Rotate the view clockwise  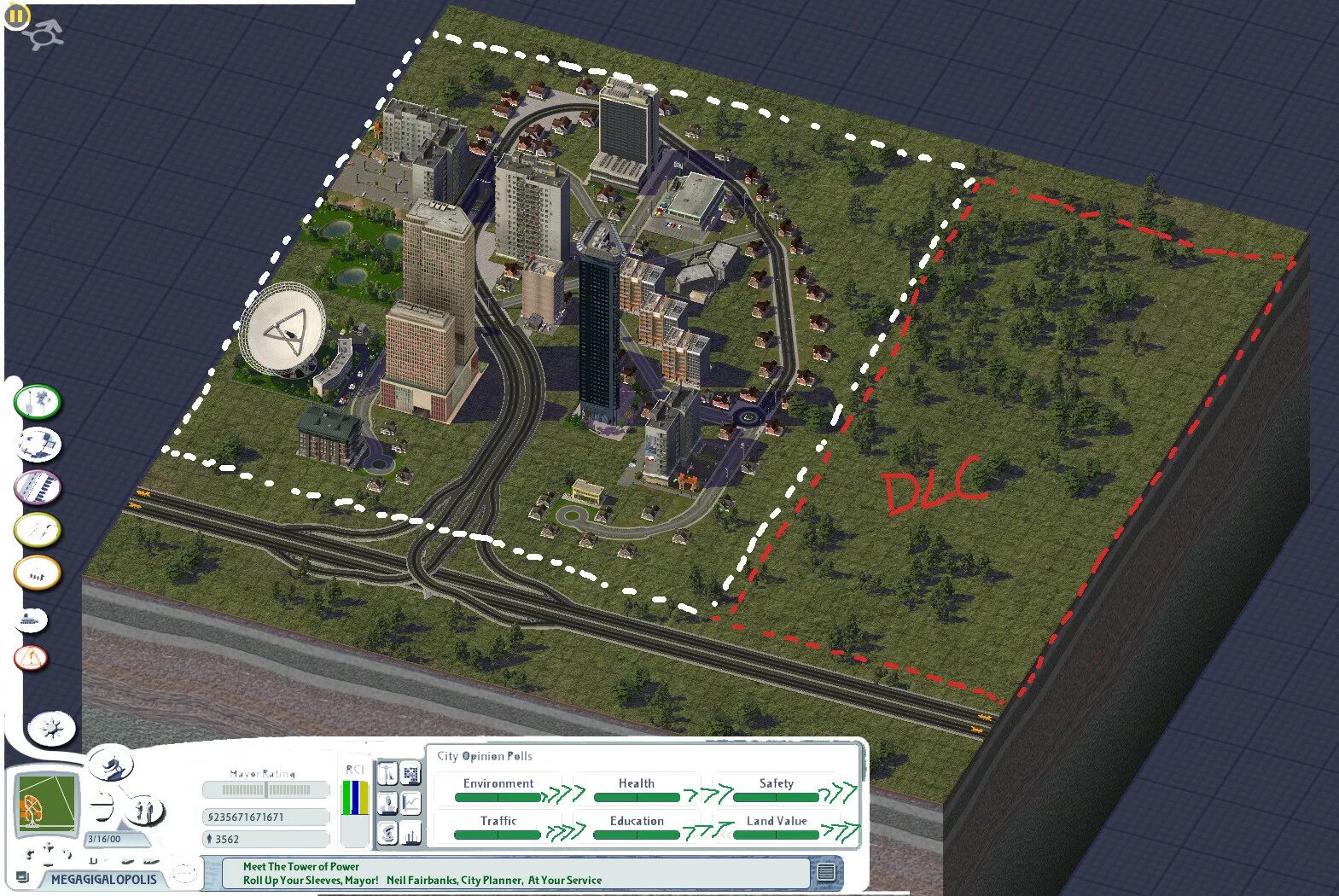pos(67,852)
